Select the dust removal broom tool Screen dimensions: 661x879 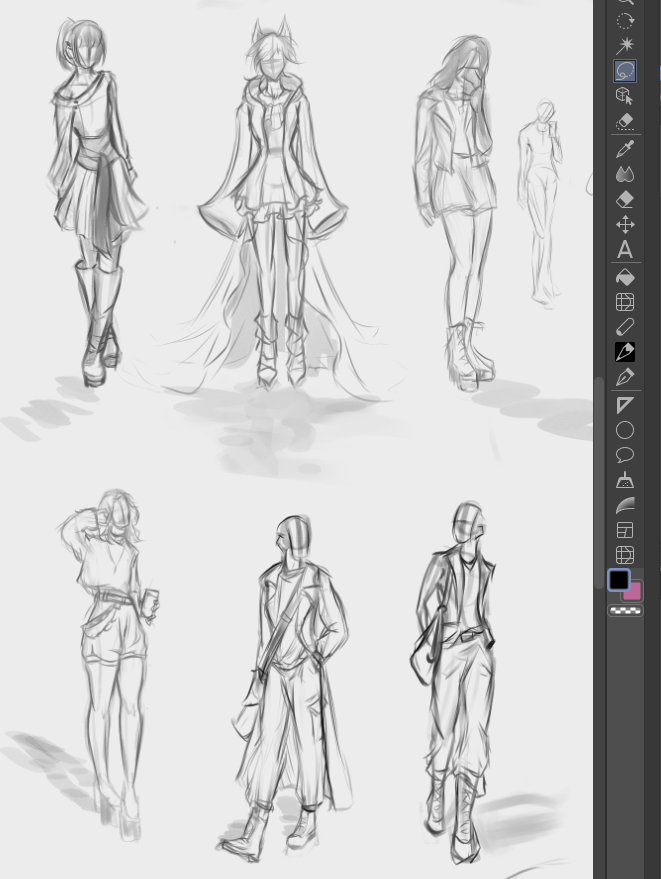coord(625,480)
